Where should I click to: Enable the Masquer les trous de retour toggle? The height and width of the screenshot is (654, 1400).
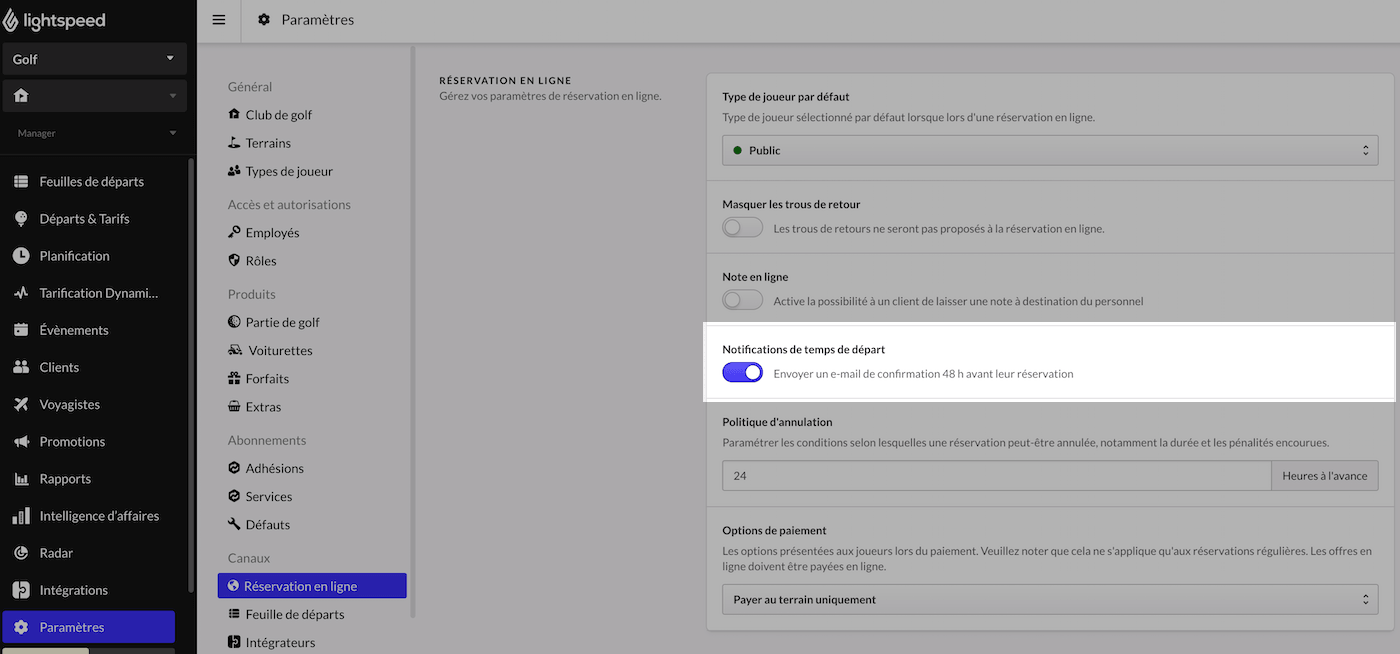(743, 228)
